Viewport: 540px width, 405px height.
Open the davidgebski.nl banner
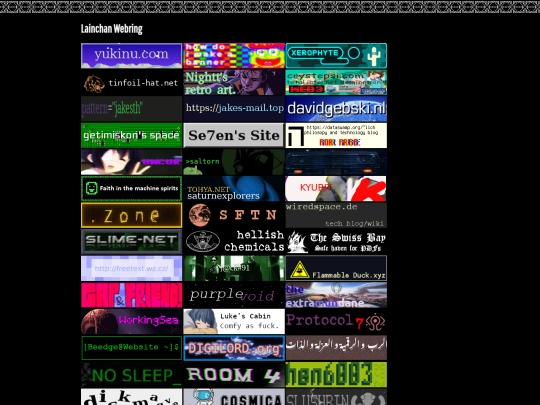tap(336, 109)
